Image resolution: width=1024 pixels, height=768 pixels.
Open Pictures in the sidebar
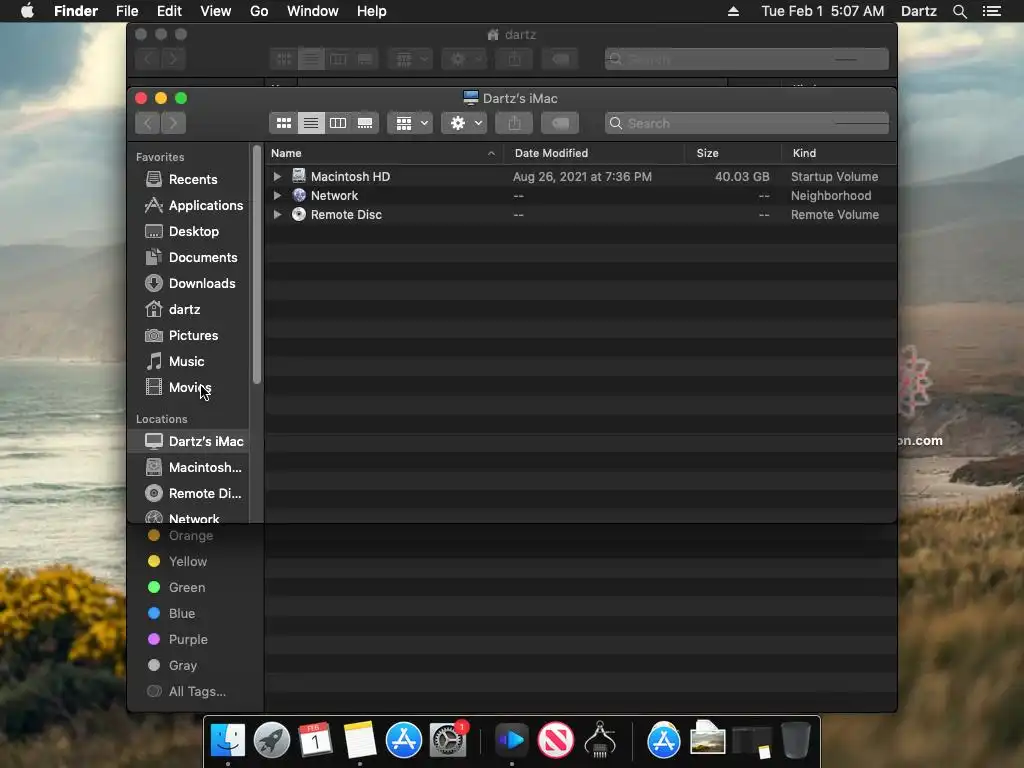pyautogui.click(x=189, y=336)
